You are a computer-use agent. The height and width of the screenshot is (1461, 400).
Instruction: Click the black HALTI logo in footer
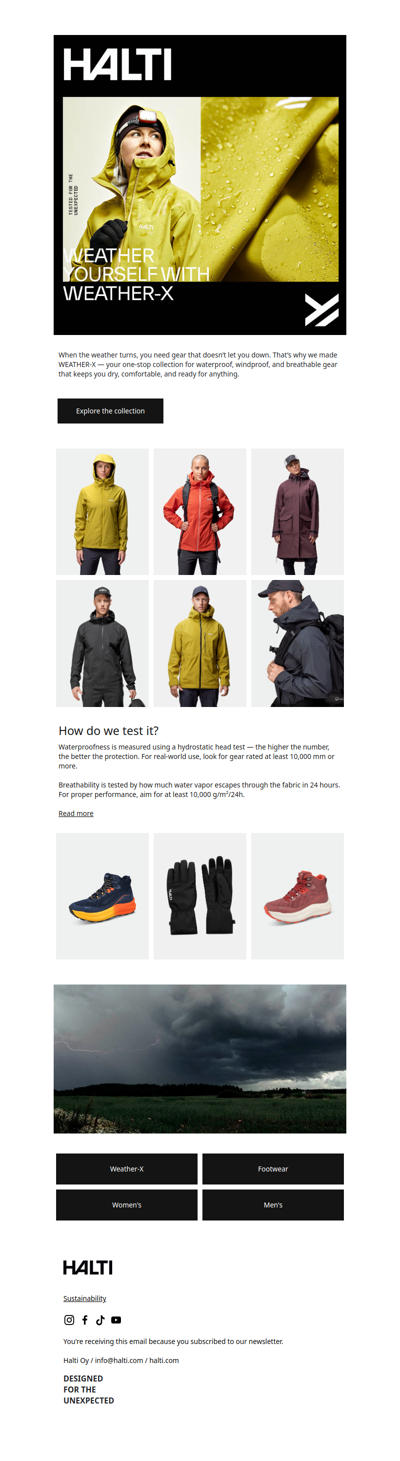(88, 1267)
